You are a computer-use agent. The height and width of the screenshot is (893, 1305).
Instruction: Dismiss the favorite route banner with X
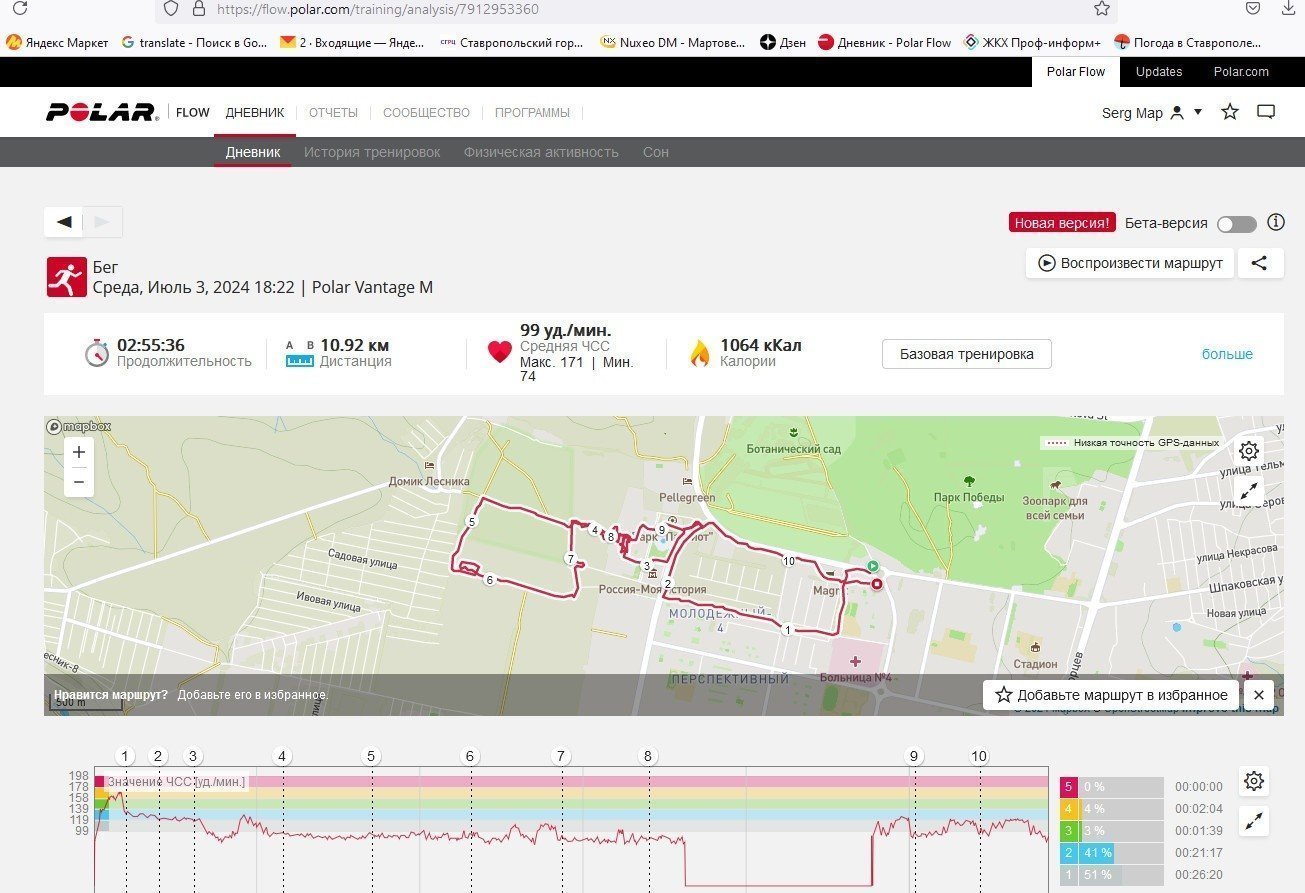pos(1259,695)
